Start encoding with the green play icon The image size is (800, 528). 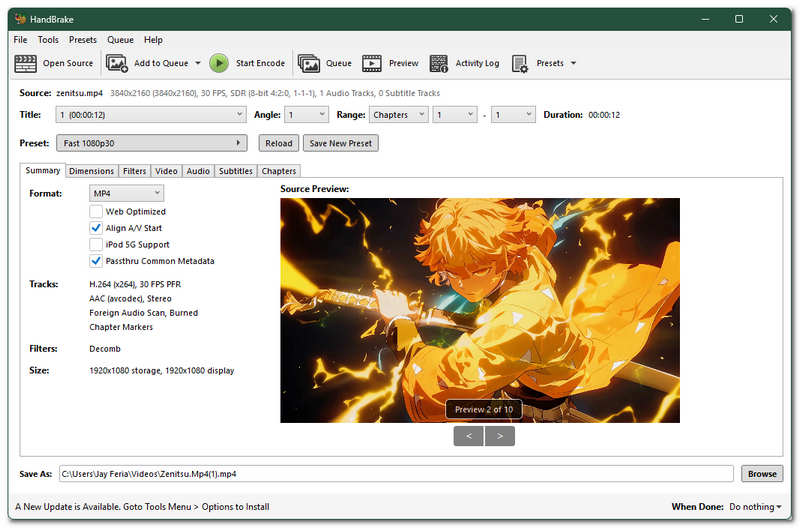(x=219, y=63)
